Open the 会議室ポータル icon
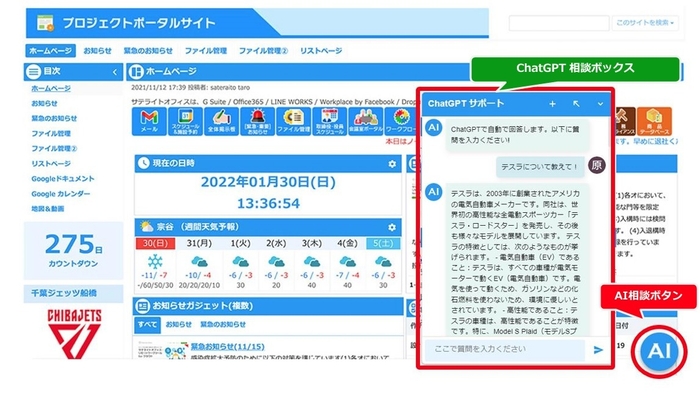The height and width of the screenshot is (397, 700). click(366, 121)
